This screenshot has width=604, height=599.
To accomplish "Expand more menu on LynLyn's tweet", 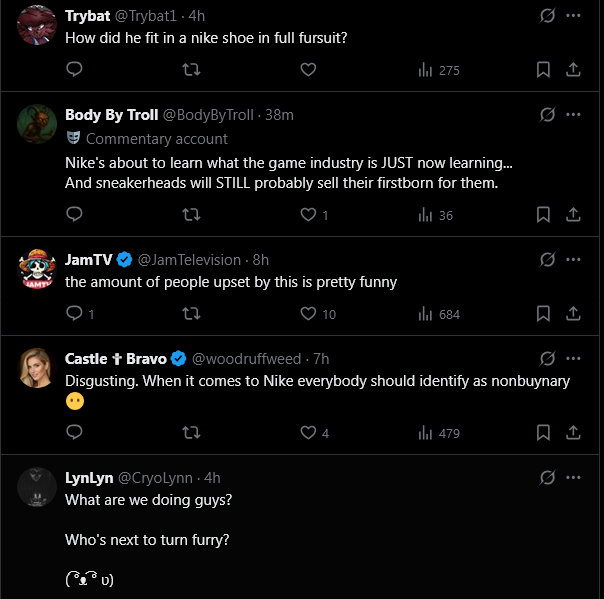I will pyautogui.click(x=574, y=477).
